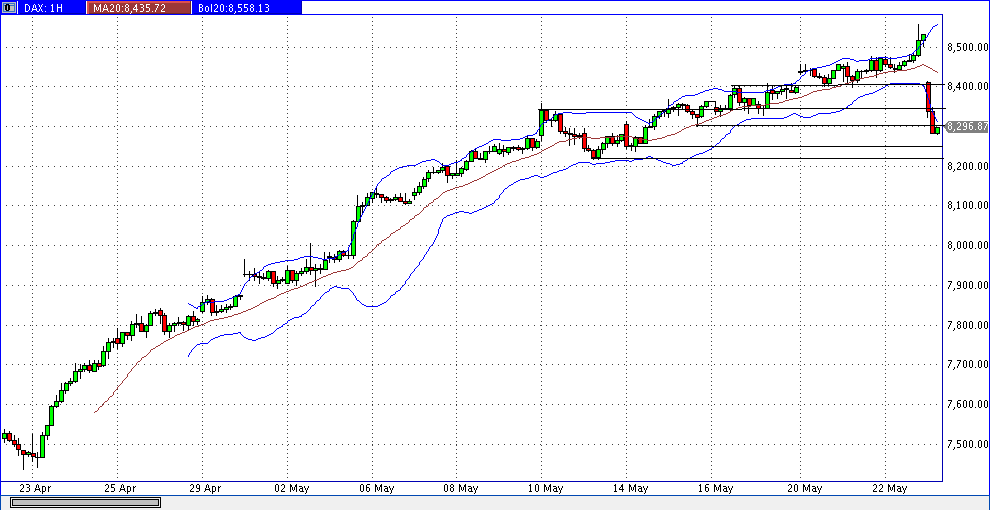Click the current price tag 8,296.87
This screenshot has height=510, width=990.
[967, 126]
